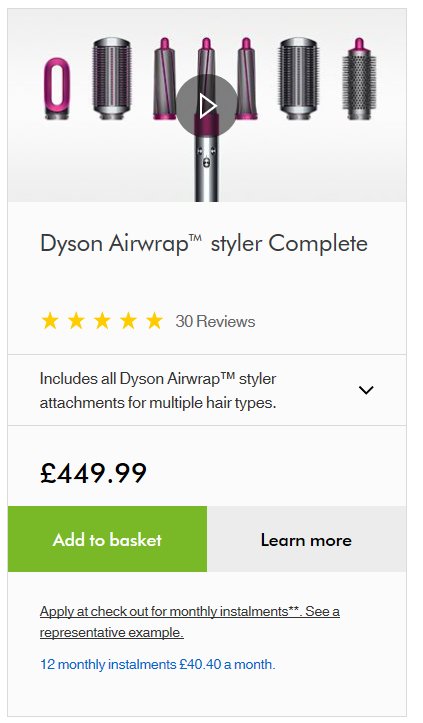Select the round volumising brush attachment

coord(359,80)
